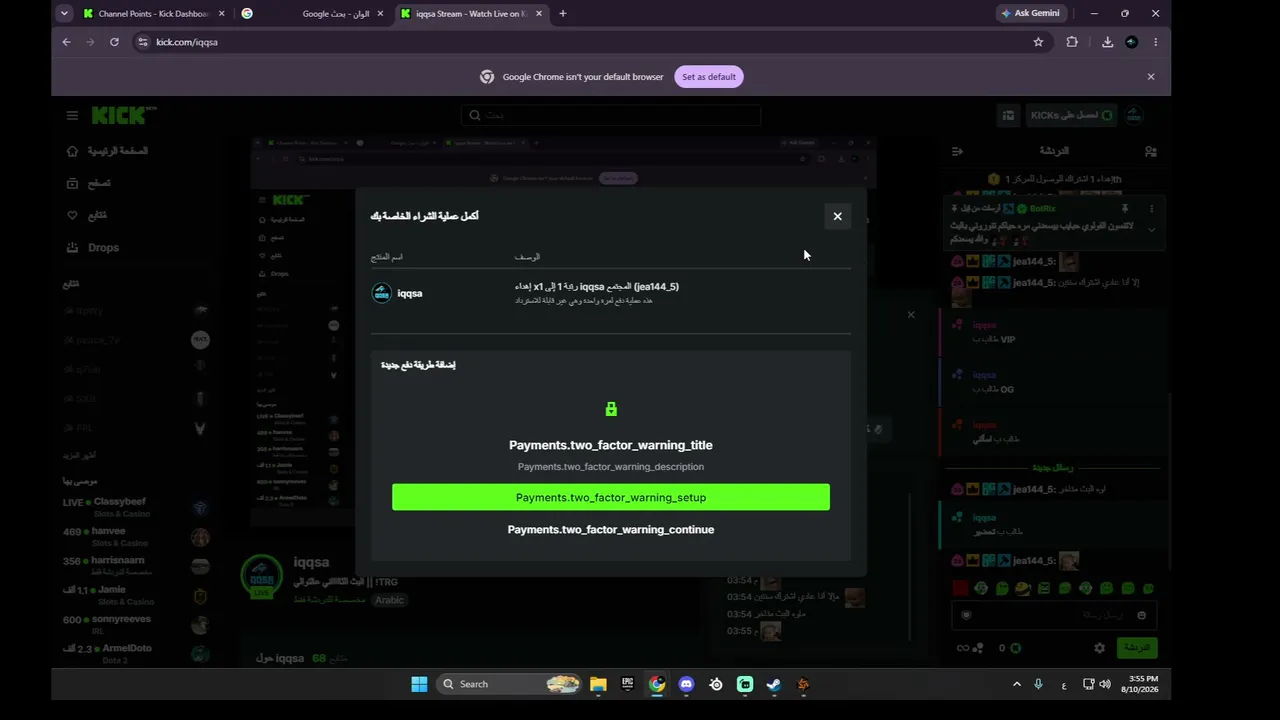This screenshot has height=720, width=1280.
Task: Close the purchase checkout dialog
Action: tap(837, 216)
